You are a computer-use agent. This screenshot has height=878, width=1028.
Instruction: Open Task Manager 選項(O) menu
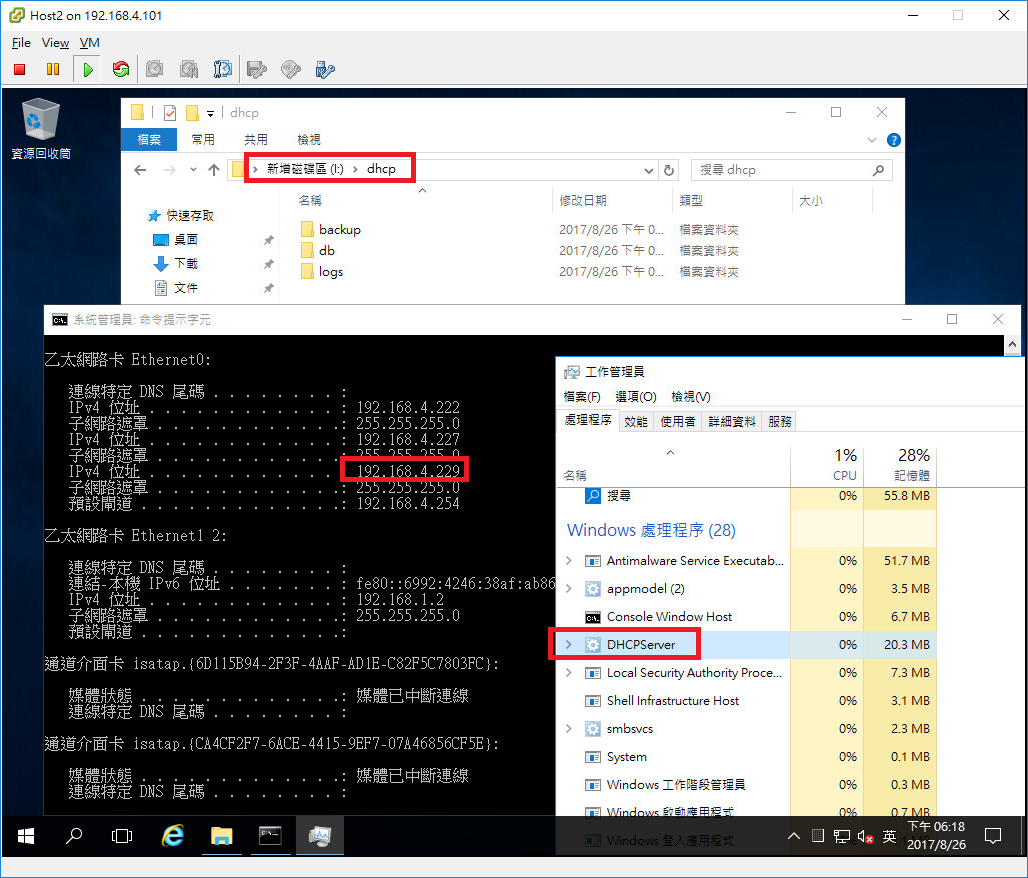[636, 397]
